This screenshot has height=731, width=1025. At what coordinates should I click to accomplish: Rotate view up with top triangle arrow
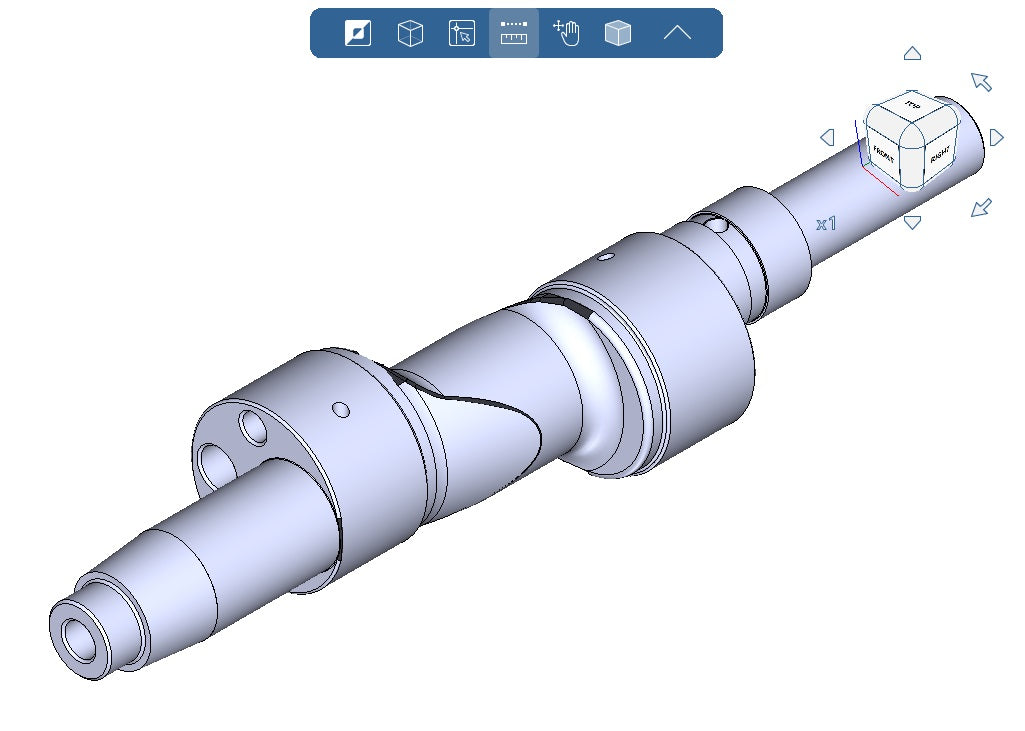coord(912,54)
